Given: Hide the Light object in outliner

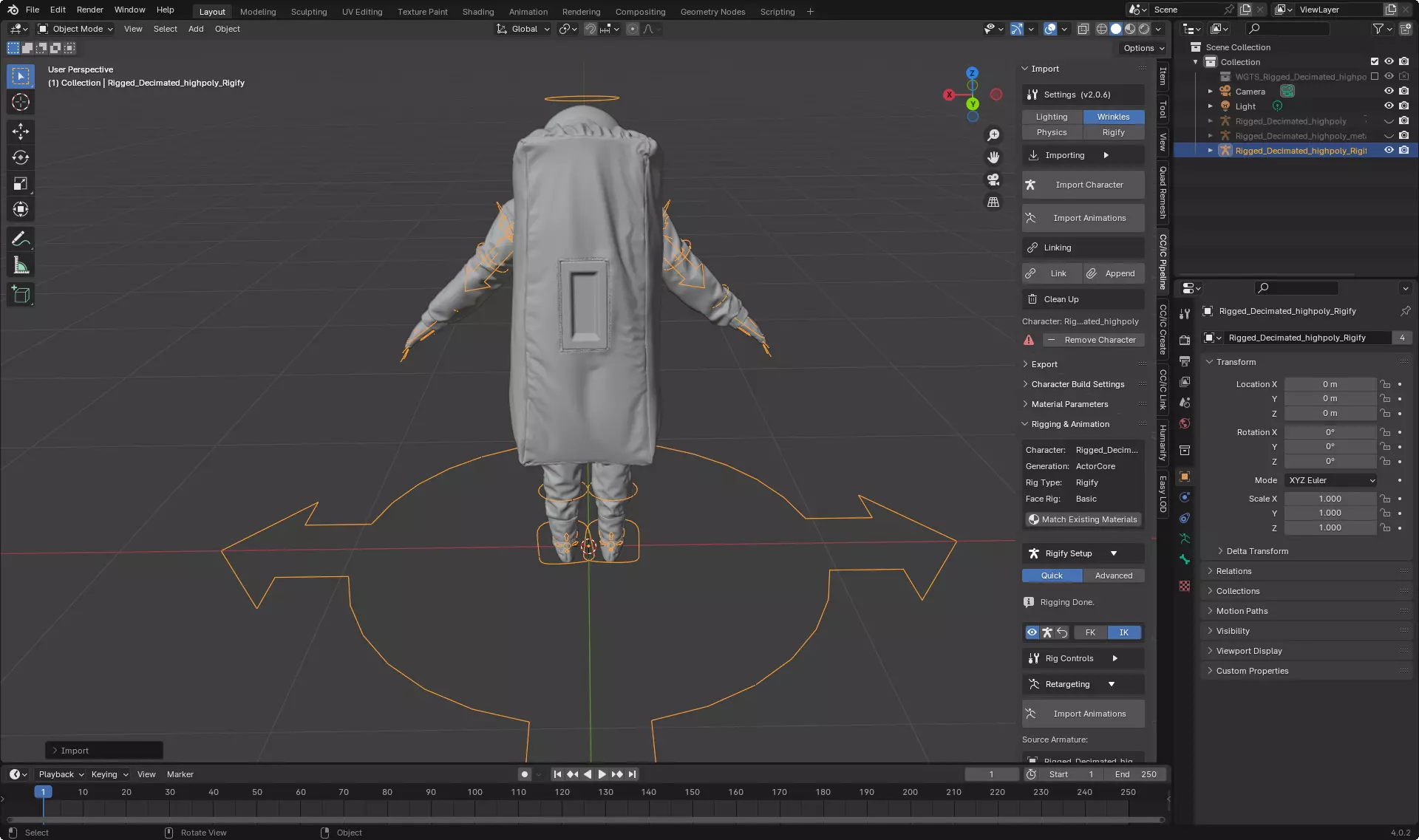Looking at the screenshot, I should click(1389, 106).
